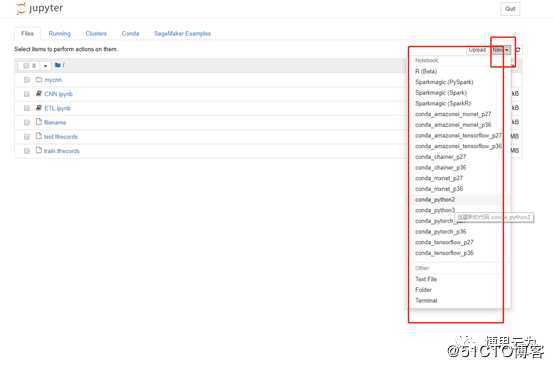Click the Quit button
Viewport: 554px width, 368px height.
pos(510,9)
